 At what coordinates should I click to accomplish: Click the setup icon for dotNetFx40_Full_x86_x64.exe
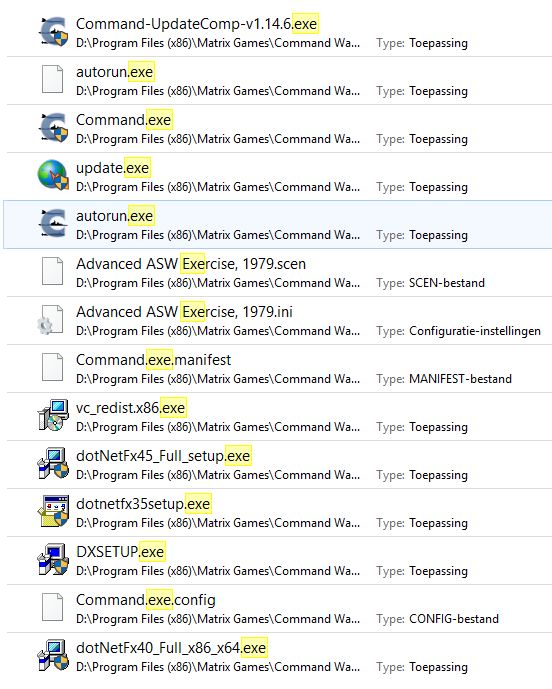[x=53, y=655]
